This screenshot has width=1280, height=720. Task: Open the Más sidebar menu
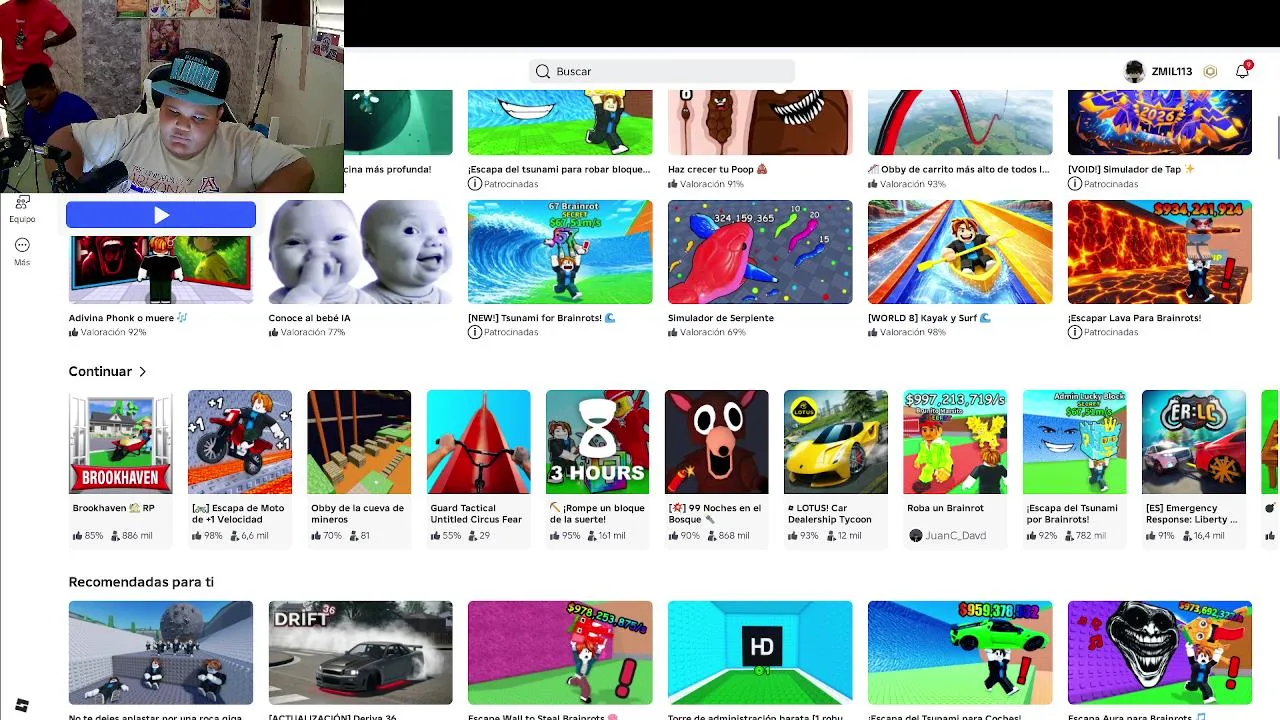click(22, 251)
